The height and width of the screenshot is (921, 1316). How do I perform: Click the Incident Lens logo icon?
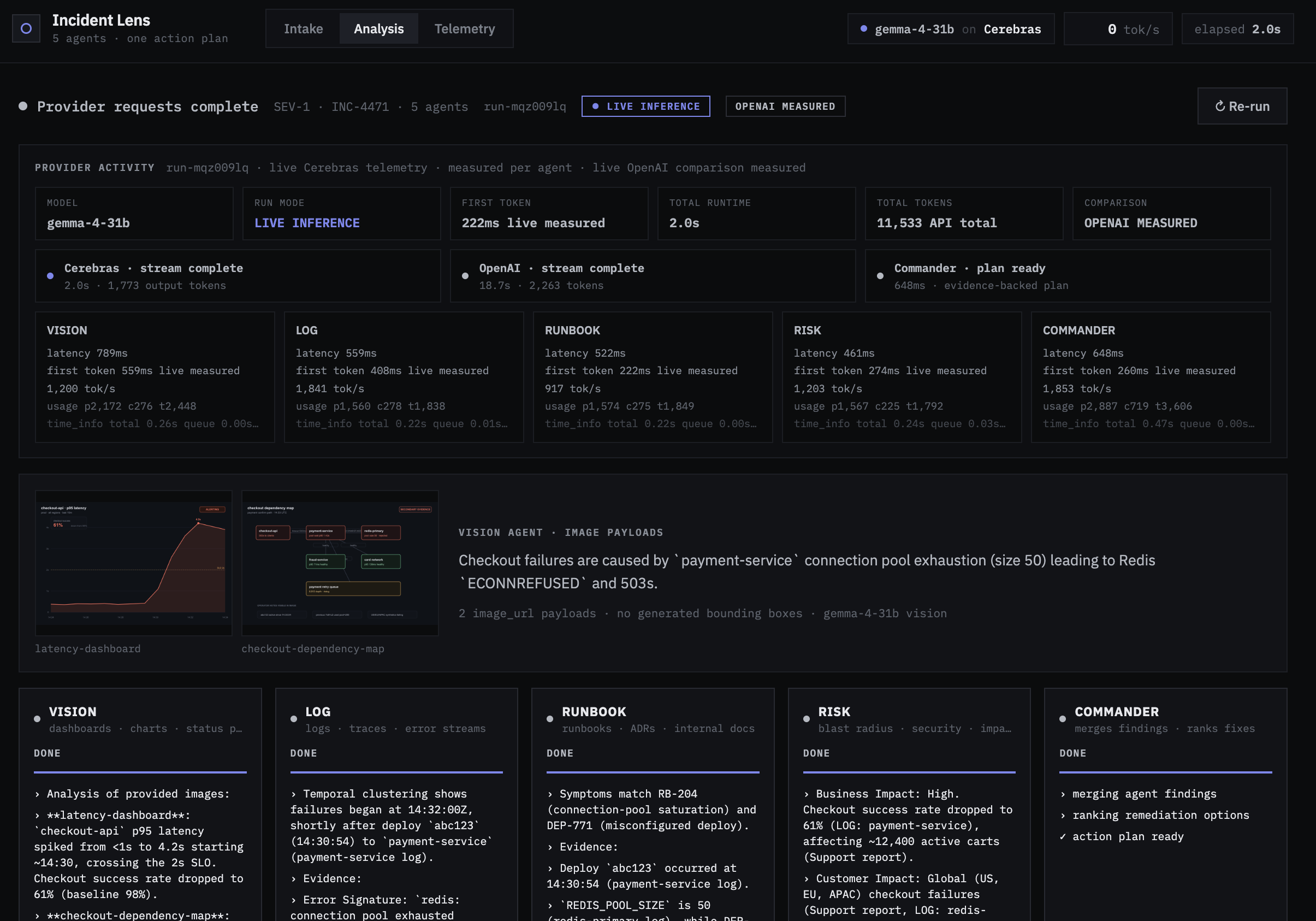[26, 28]
